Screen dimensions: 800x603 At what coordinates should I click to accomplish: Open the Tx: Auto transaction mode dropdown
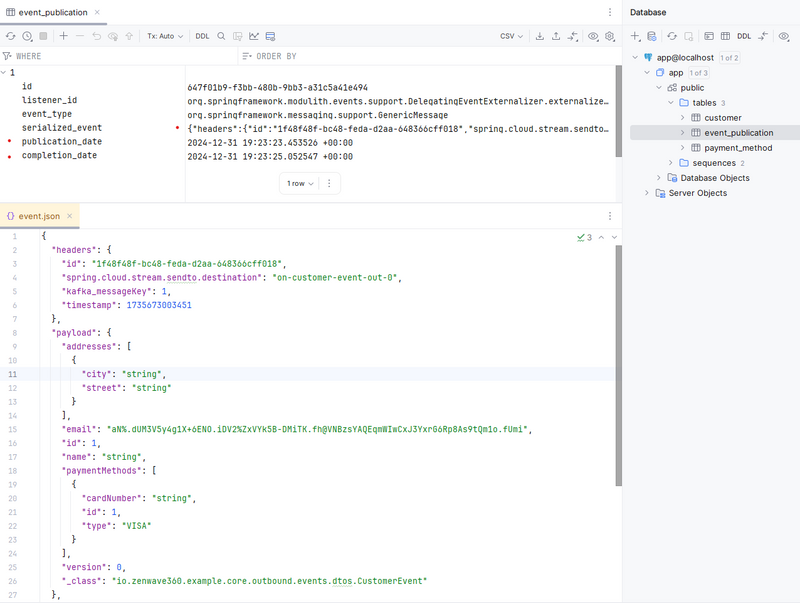coord(165,36)
